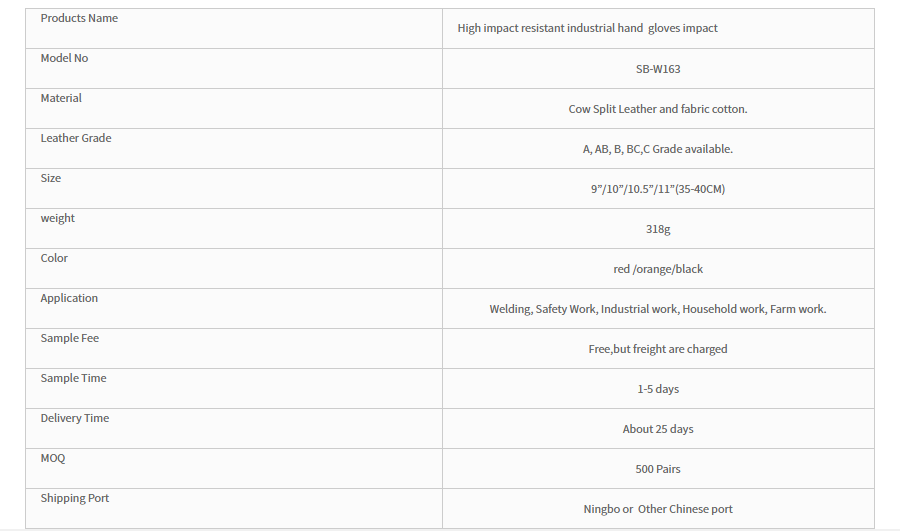Click the Material row label
This screenshot has height=531, width=900.
tap(61, 98)
